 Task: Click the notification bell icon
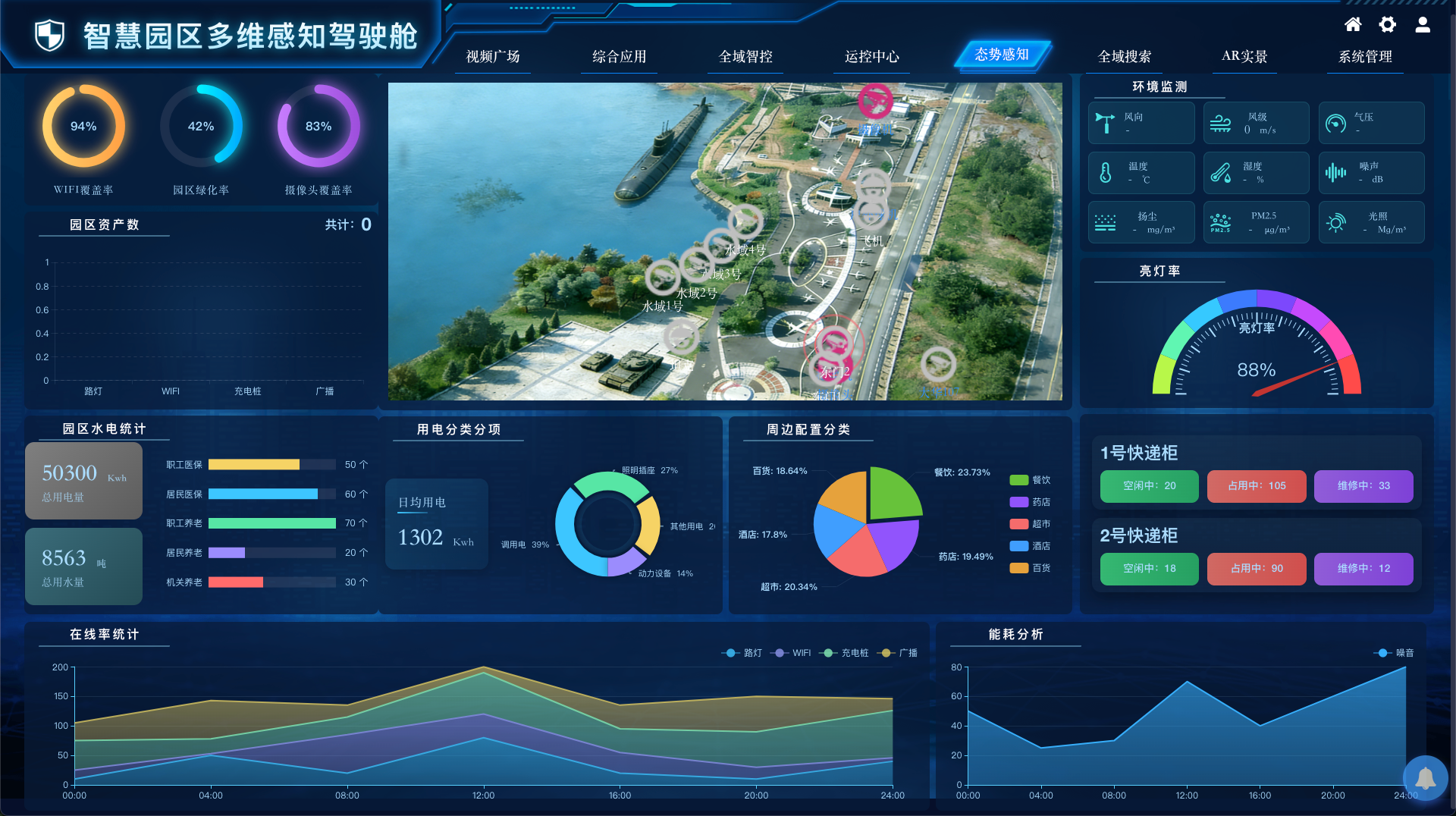(1425, 778)
